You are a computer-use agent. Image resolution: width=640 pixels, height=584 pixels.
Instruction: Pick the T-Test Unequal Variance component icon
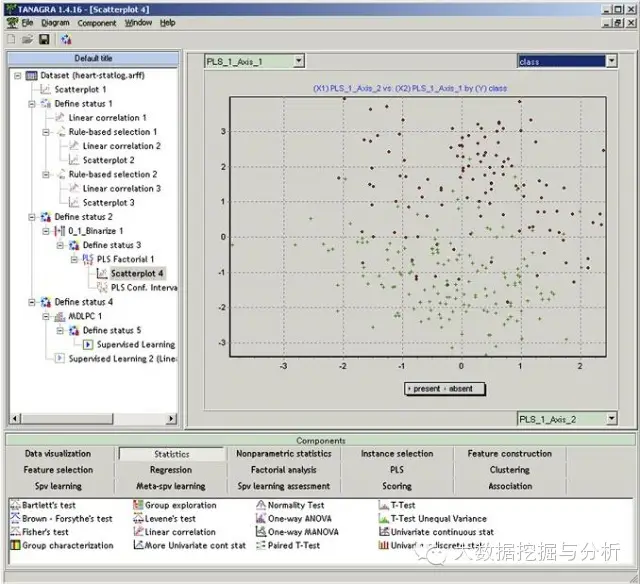(x=383, y=518)
